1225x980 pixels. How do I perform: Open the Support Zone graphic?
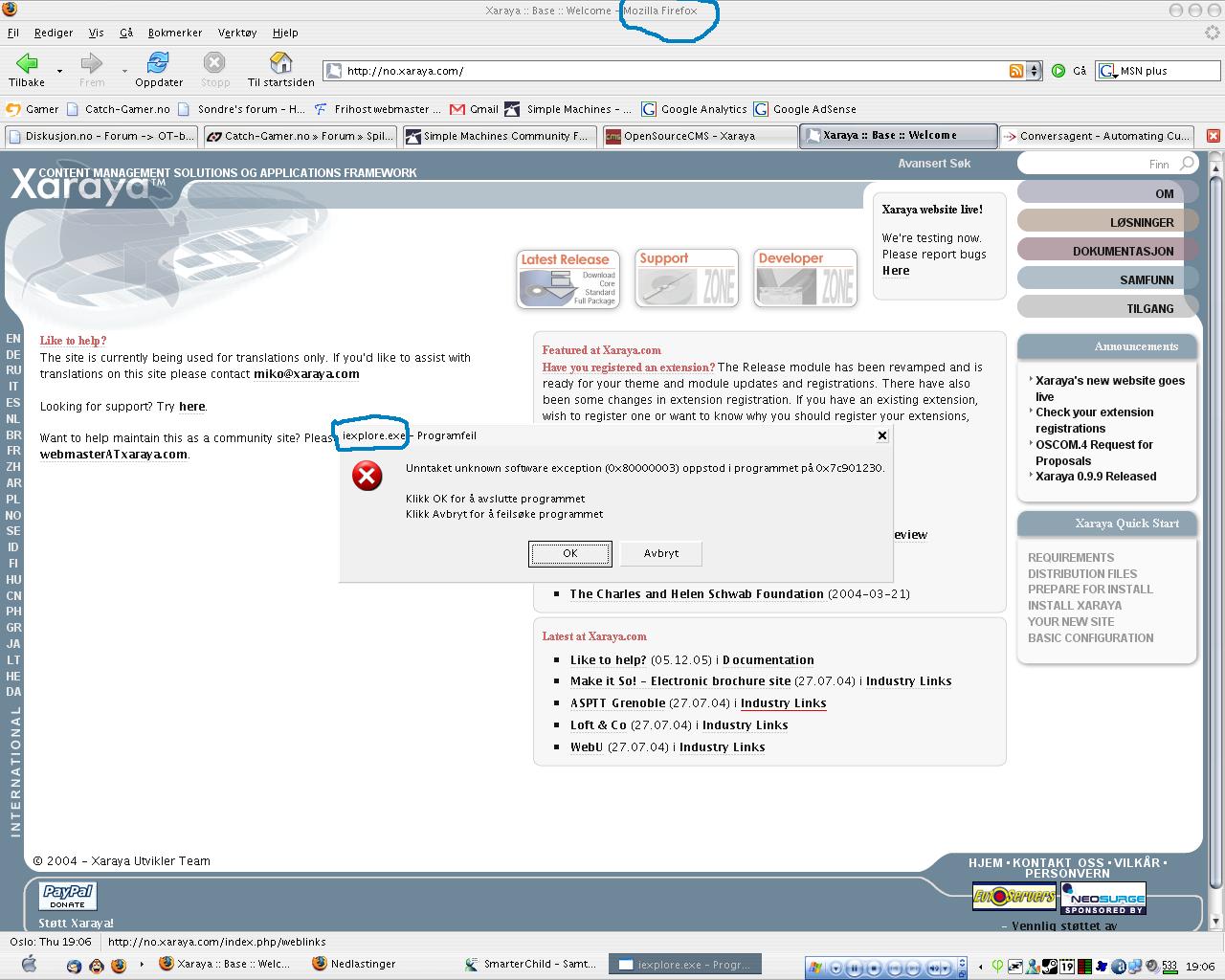coord(686,278)
